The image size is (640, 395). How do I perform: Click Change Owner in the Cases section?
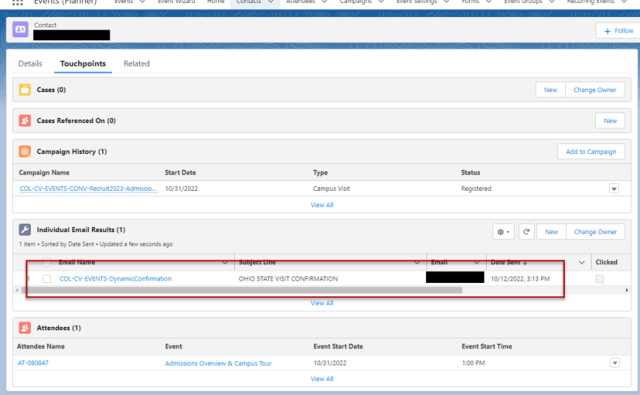[595, 90]
